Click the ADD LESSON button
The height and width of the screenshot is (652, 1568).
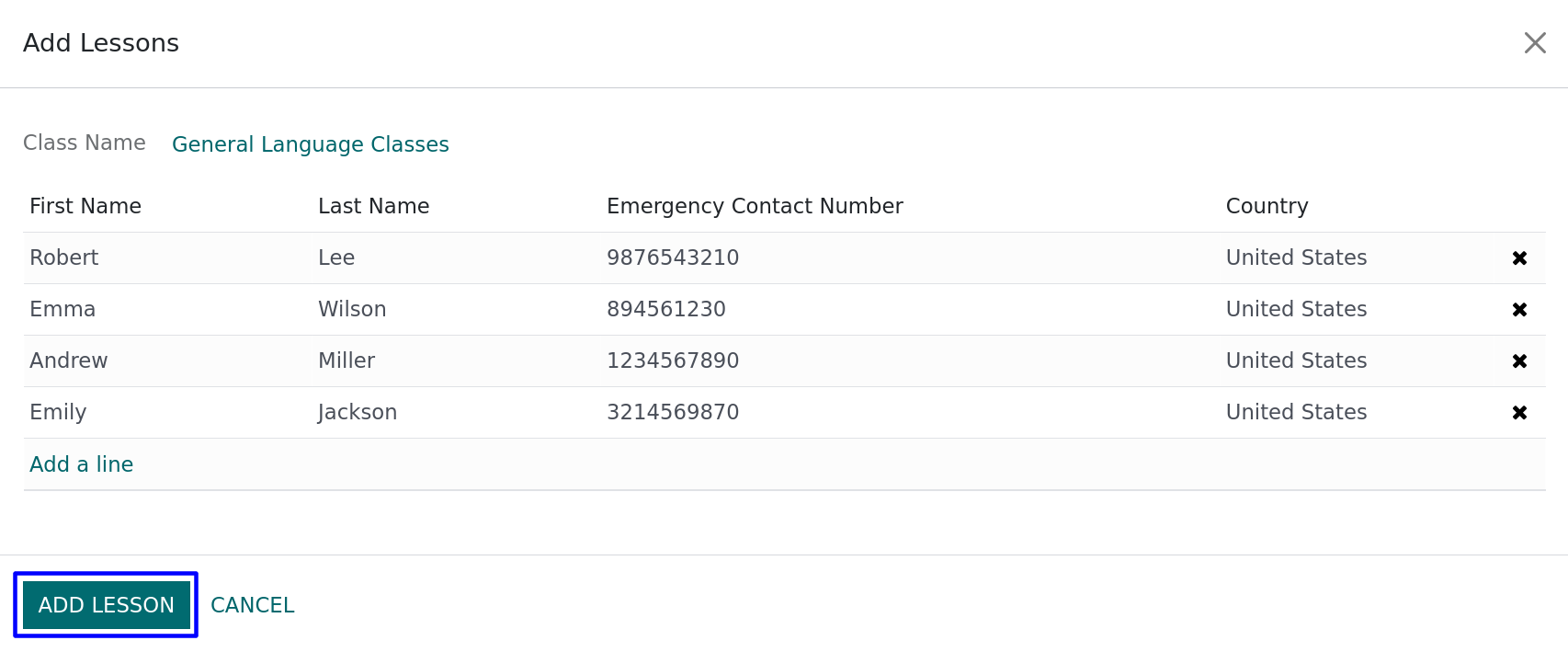click(x=107, y=605)
